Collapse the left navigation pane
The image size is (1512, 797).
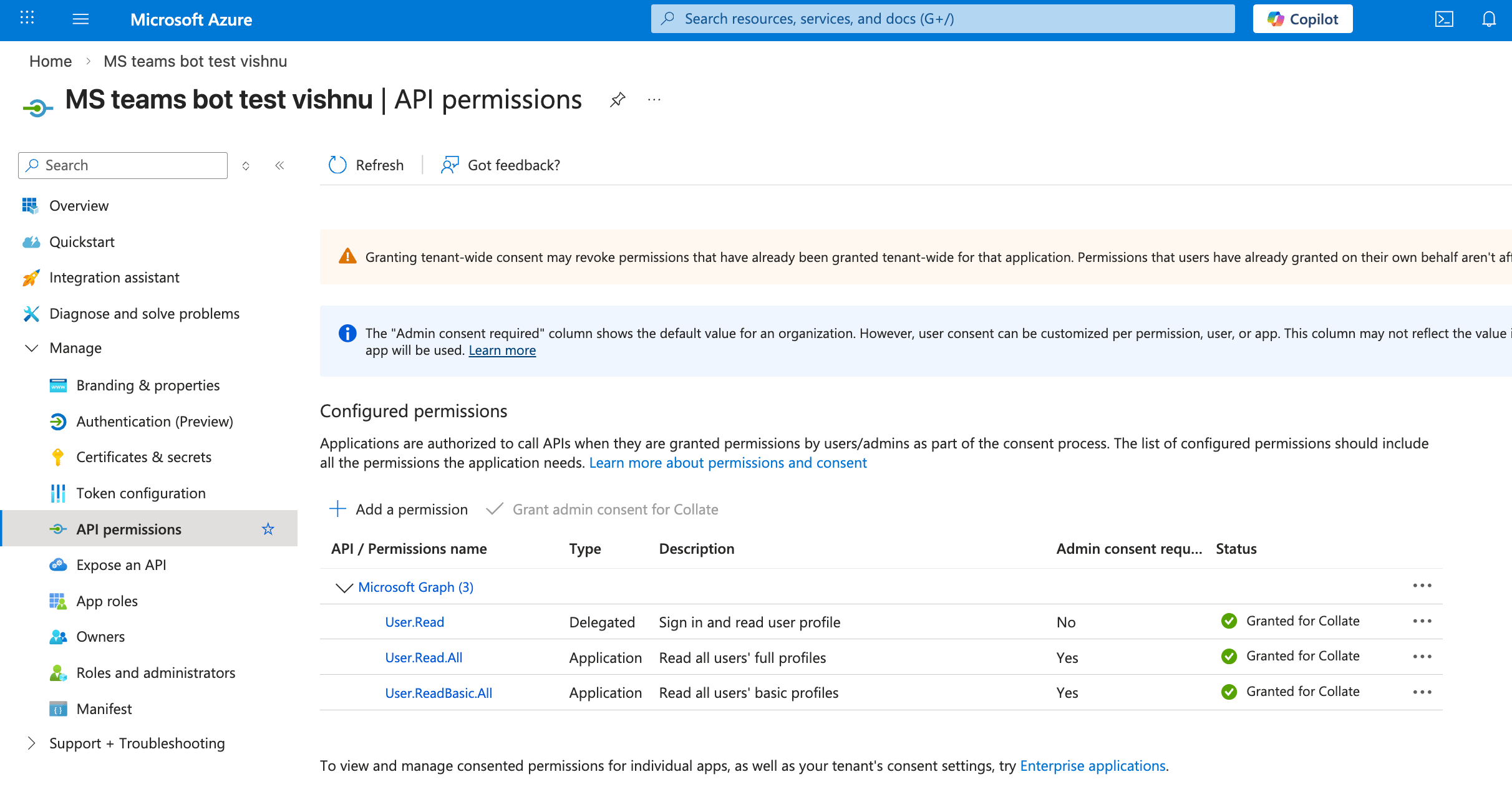click(279, 165)
